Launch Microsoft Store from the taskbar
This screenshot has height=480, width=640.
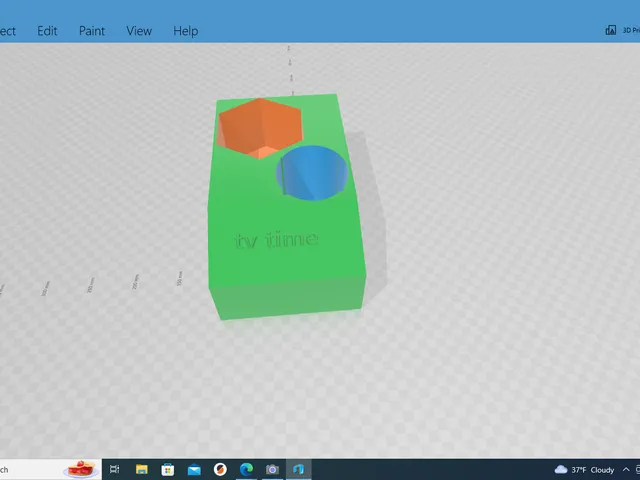click(167, 469)
